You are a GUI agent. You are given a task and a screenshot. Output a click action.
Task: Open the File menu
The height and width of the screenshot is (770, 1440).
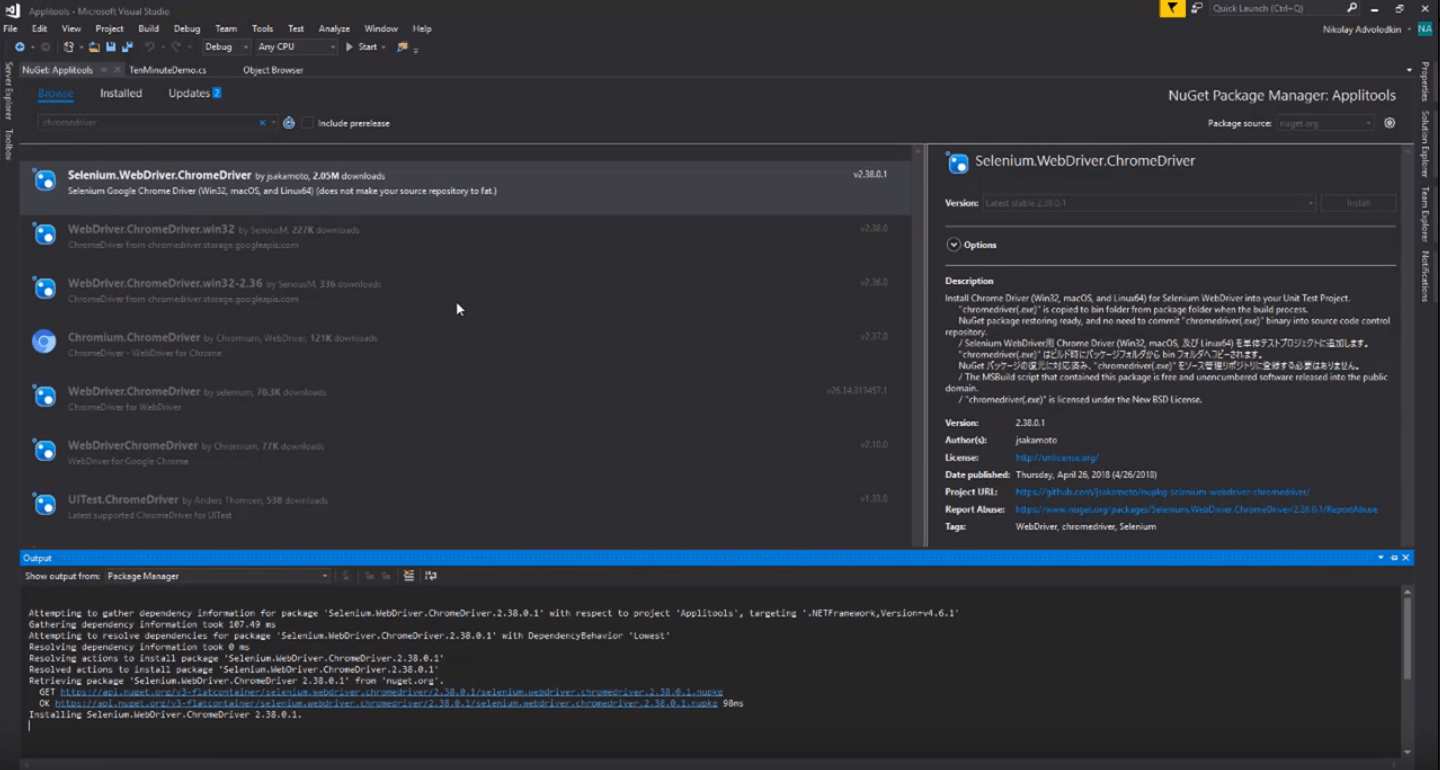[x=10, y=29]
